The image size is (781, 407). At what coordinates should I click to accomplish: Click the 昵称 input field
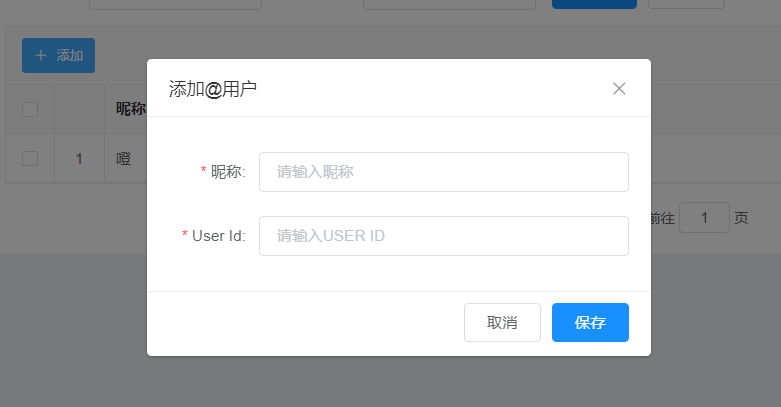[444, 172]
